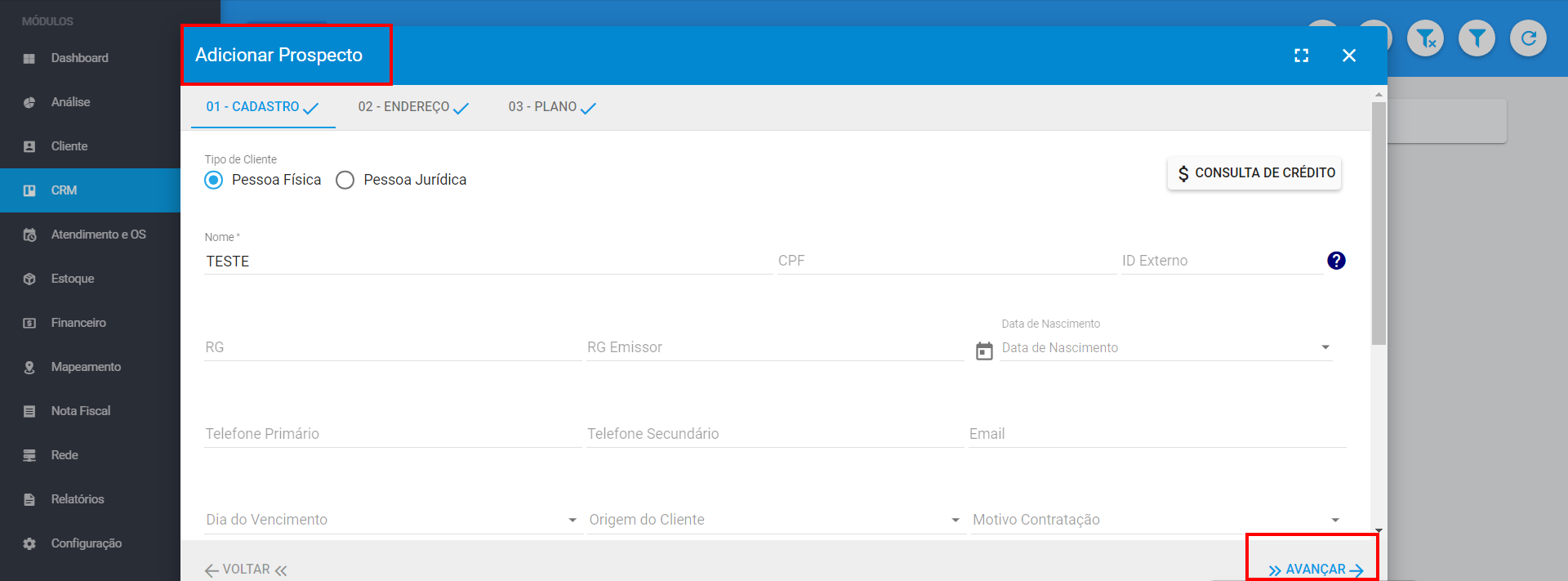This screenshot has width=1568, height=581.
Task: Click the scrollbar up arrow in dialog
Action: [x=1379, y=95]
